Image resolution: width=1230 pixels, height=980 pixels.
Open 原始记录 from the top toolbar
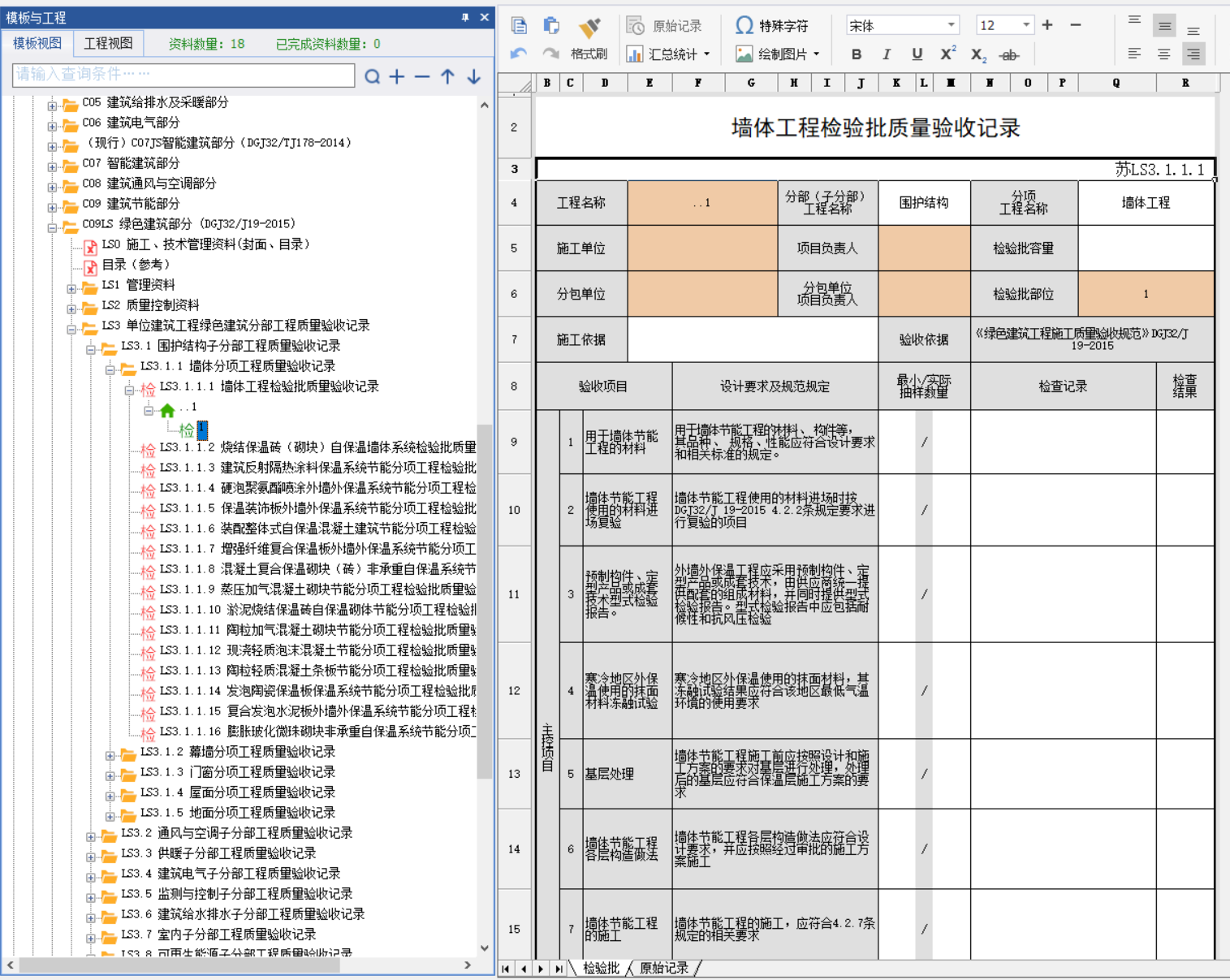(x=663, y=26)
